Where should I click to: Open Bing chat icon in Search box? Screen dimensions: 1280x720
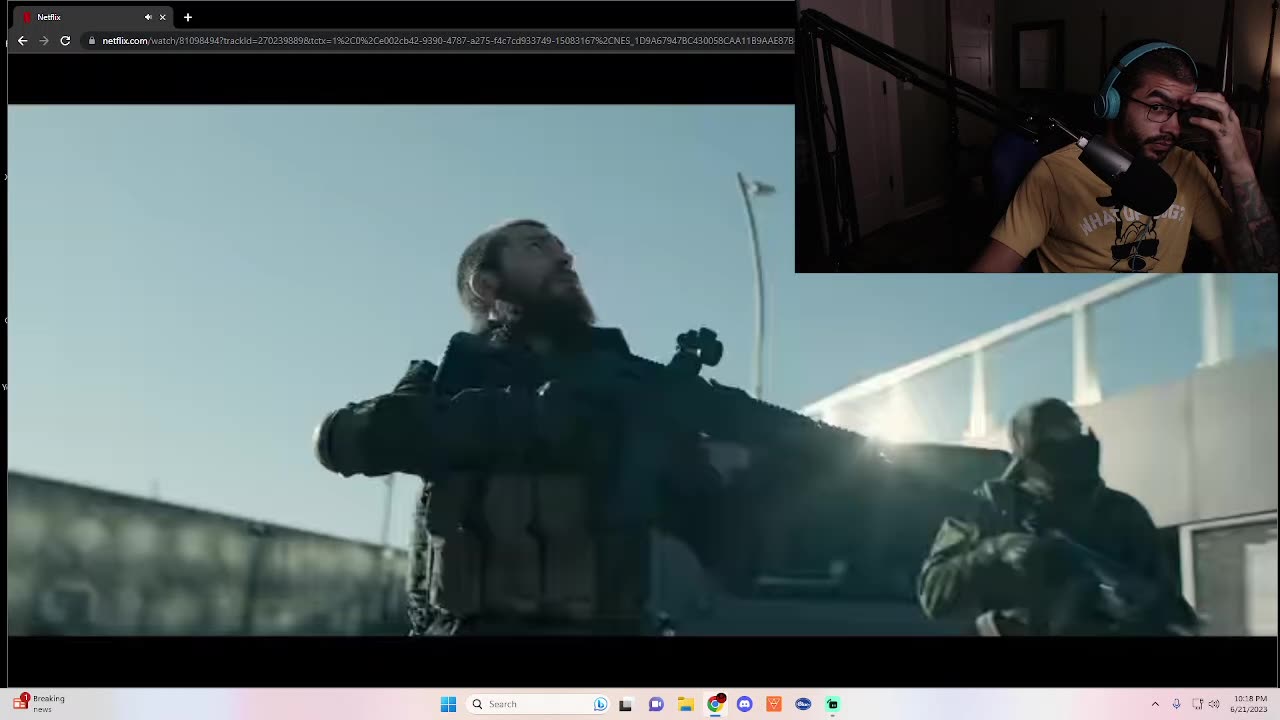(600, 704)
